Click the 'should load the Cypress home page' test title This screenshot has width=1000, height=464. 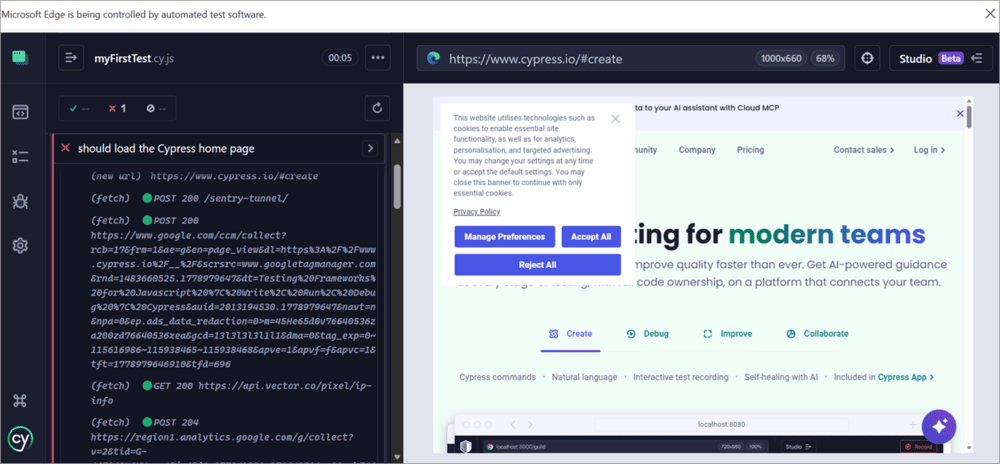coord(166,149)
